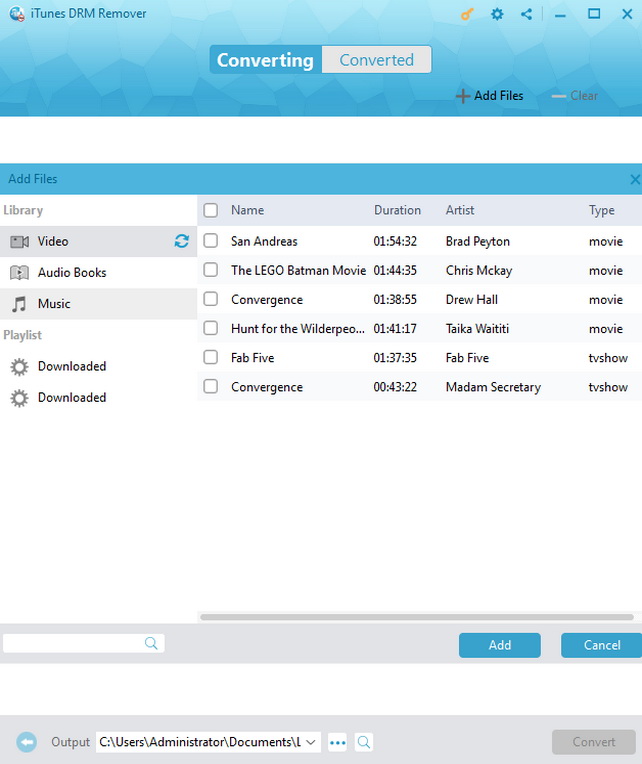Click the library search input field
The width and height of the screenshot is (642, 764).
pos(75,644)
